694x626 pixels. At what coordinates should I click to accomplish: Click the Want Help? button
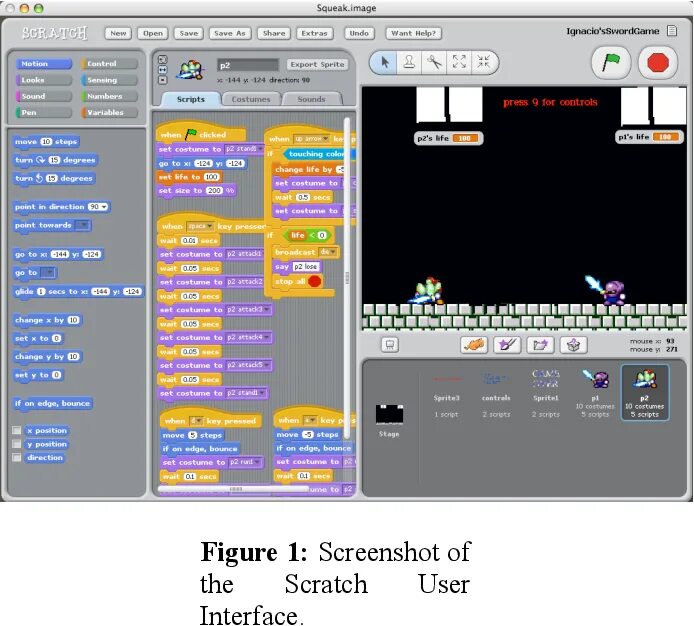(413, 33)
